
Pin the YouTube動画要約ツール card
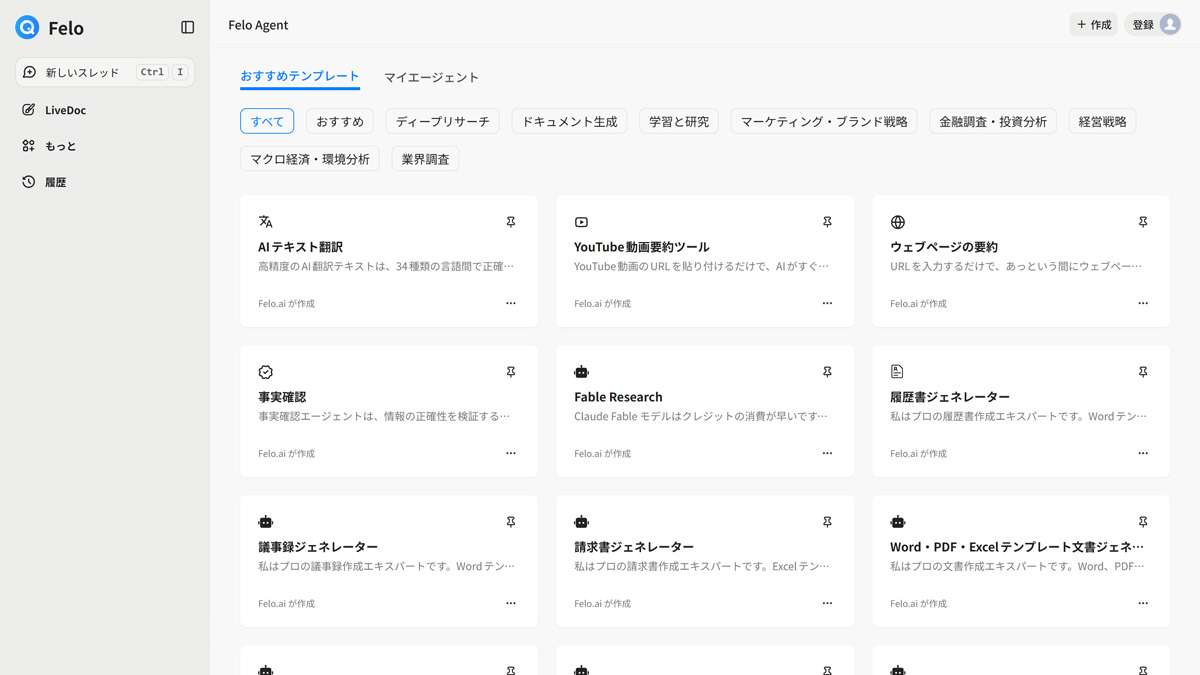pos(827,222)
